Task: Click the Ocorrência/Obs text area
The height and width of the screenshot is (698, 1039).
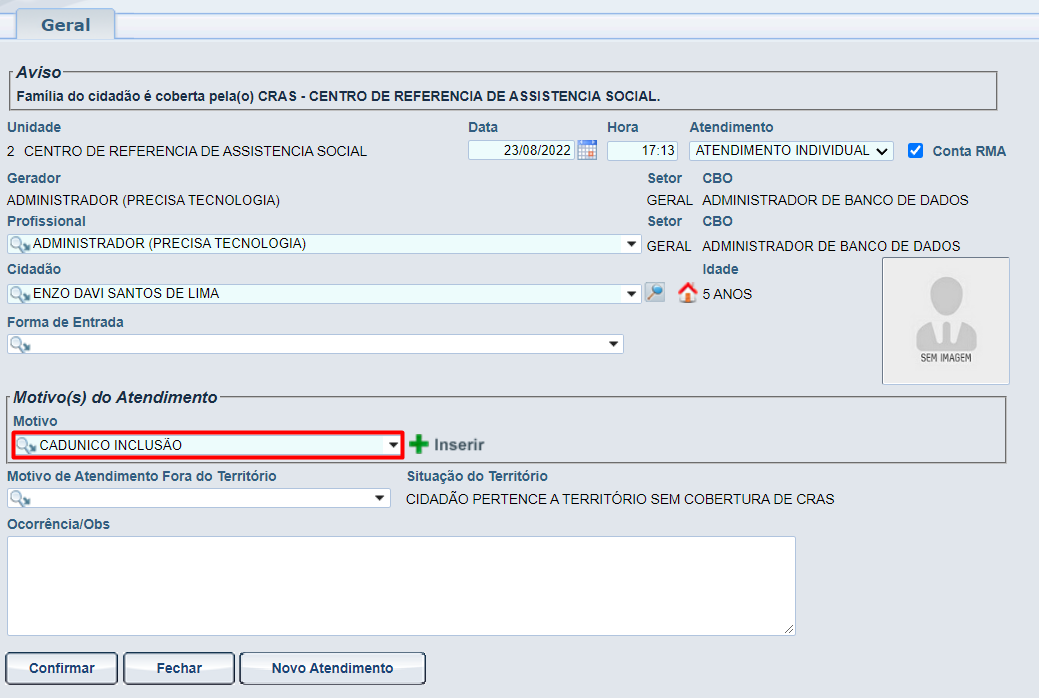Action: (x=400, y=585)
